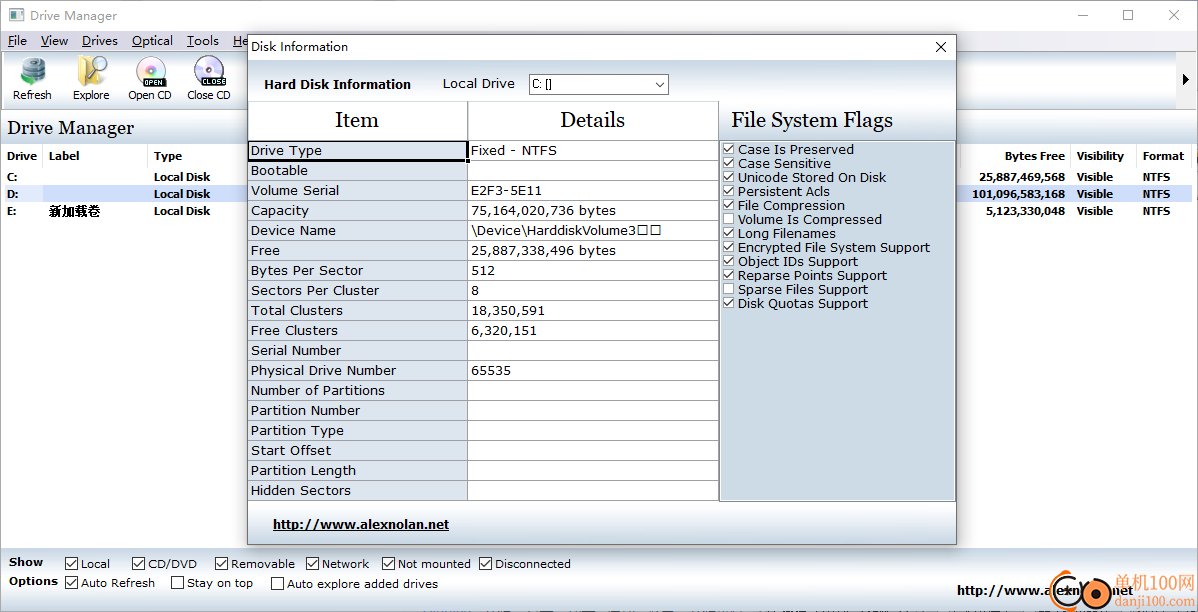Screen dimensions: 1198x612
Task: Open the Optical menu
Action: (152, 40)
